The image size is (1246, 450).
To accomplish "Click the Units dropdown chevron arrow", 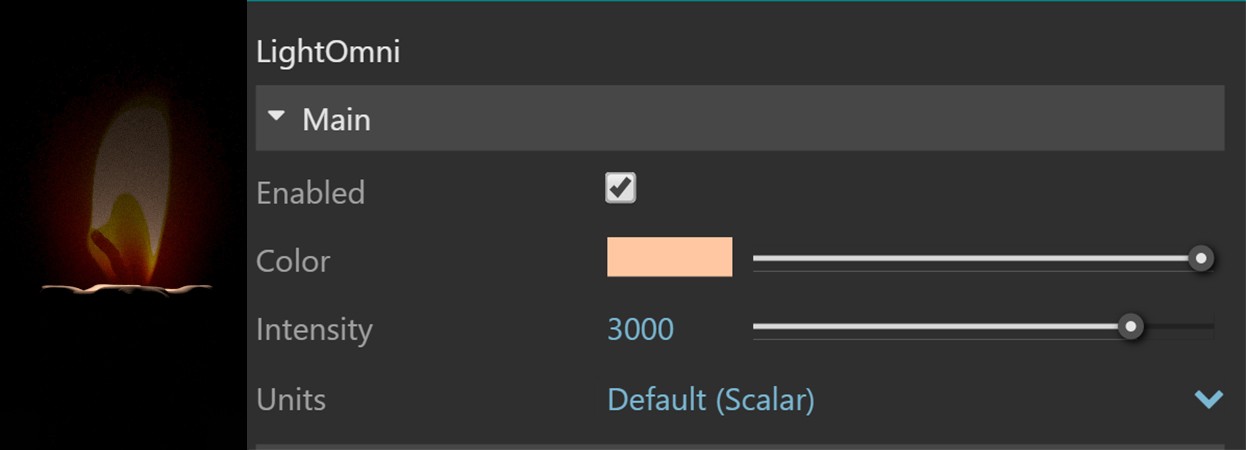I will click(1208, 399).
